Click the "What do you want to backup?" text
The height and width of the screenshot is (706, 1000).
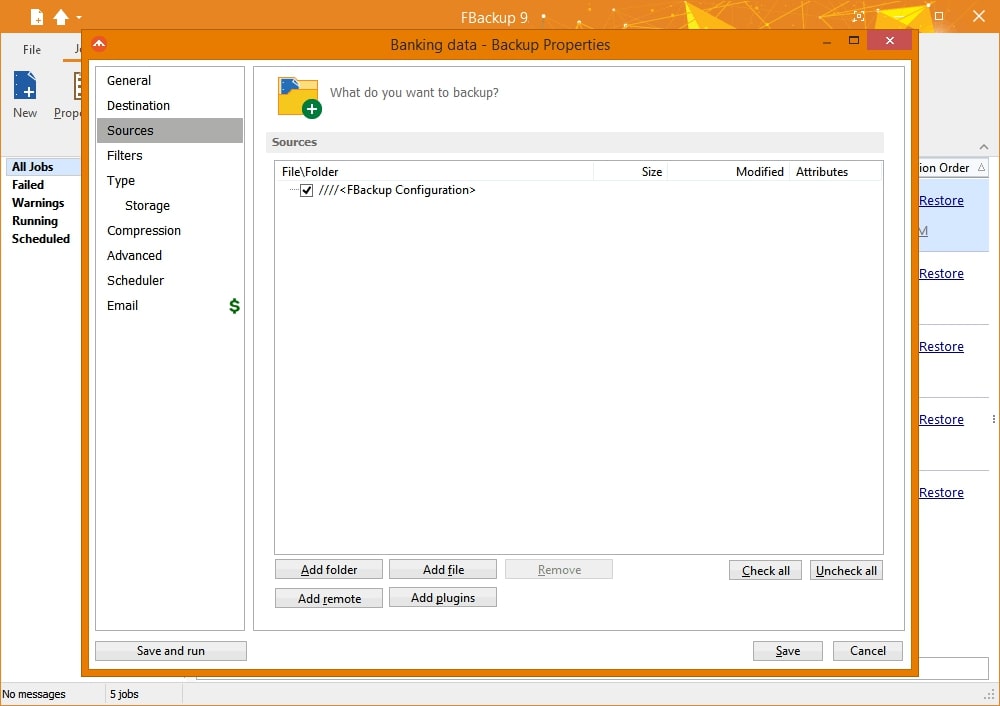(x=414, y=92)
